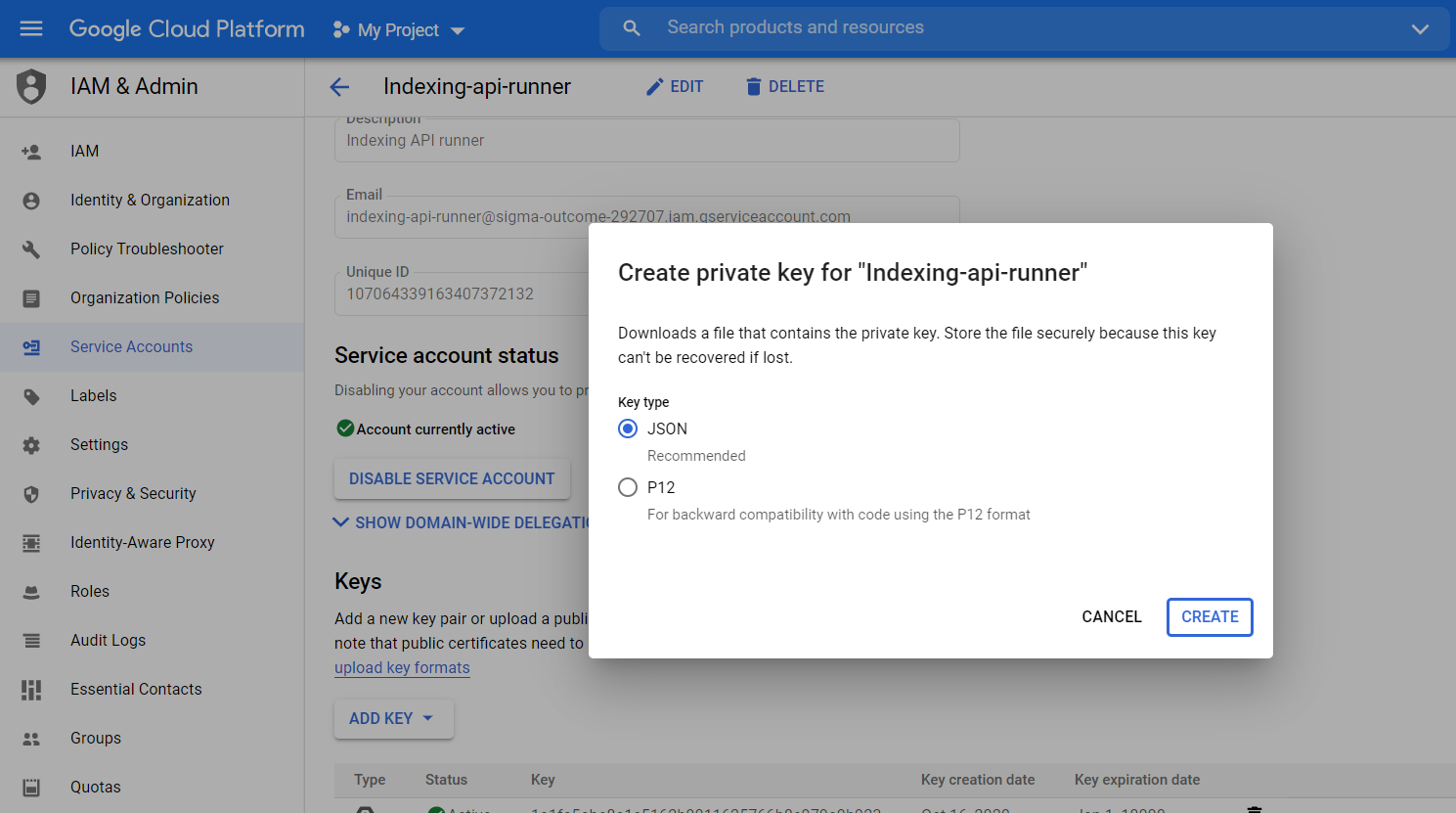Click the search magnifier icon
1456x813 pixels.
[632, 28]
